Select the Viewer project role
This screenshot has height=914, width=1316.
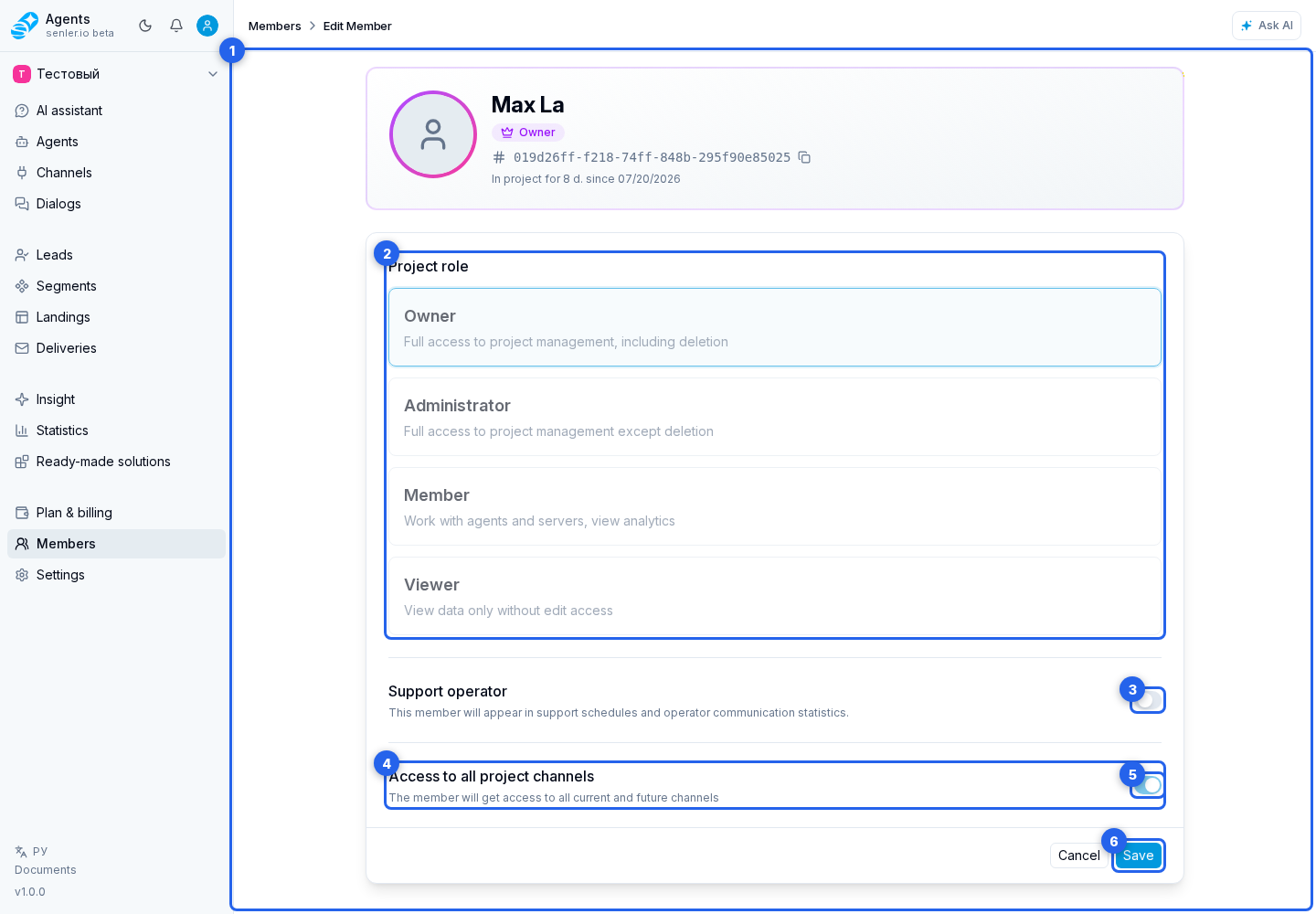point(775,596)
